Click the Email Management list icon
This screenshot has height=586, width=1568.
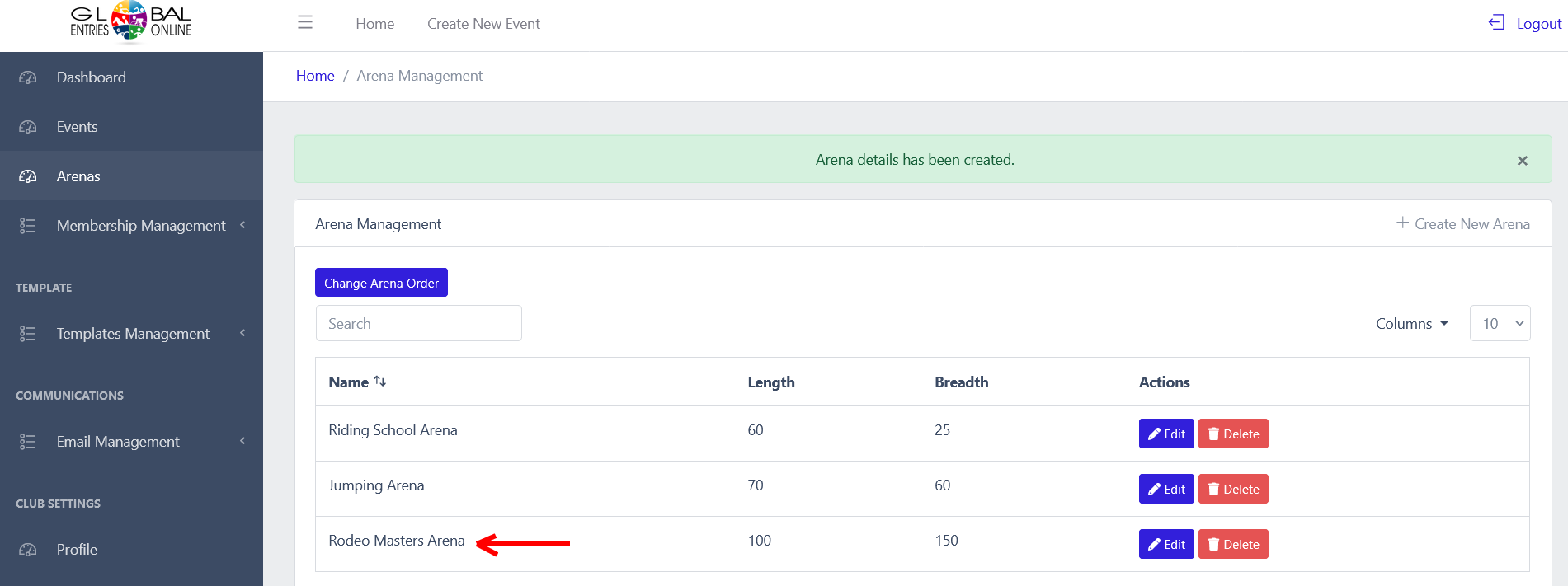point(28,442)
